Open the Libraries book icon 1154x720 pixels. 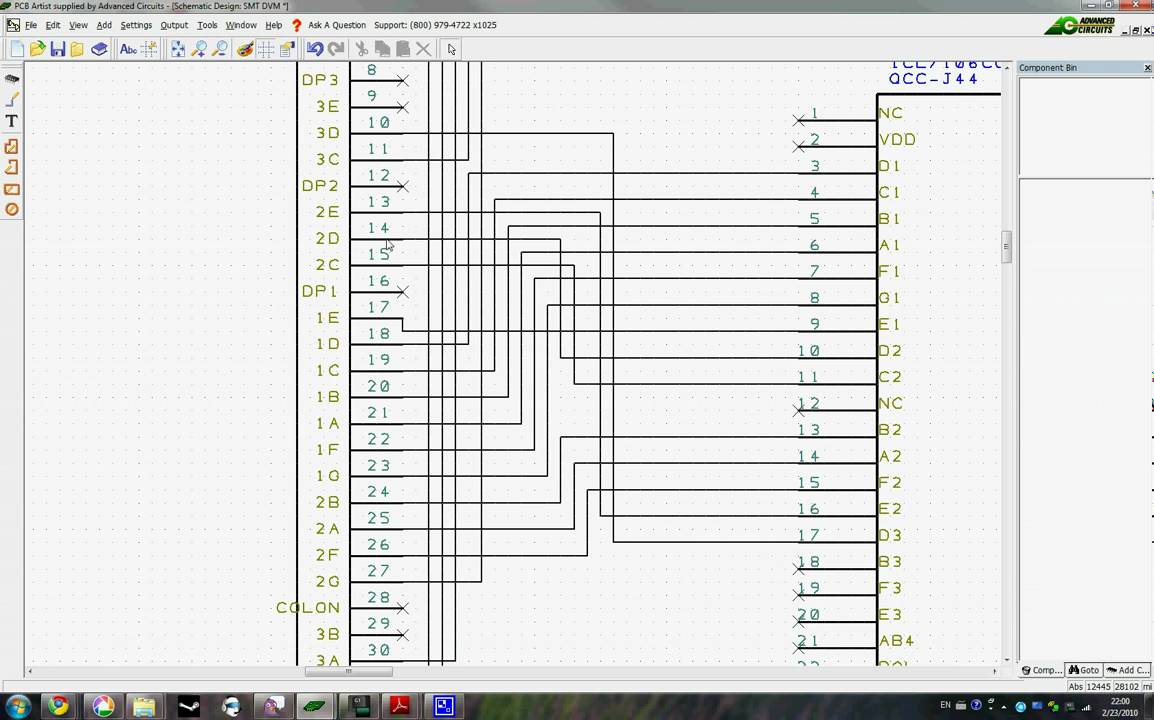99,49
